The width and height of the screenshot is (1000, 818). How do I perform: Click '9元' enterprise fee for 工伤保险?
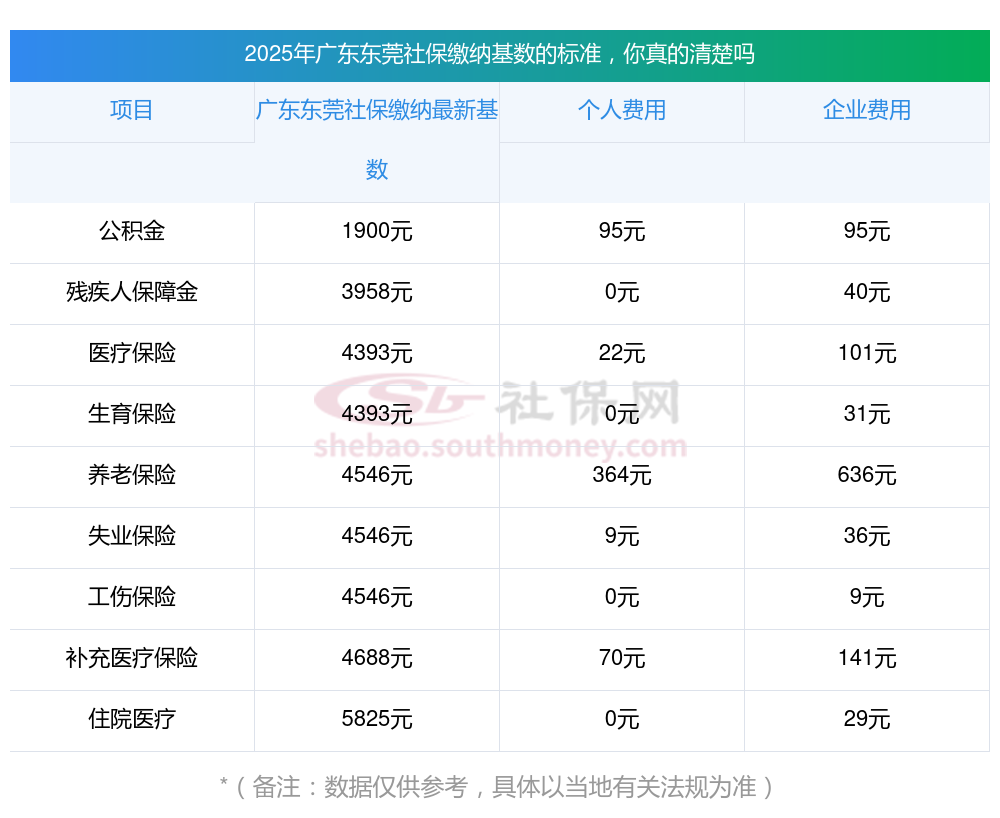(867, 597)
